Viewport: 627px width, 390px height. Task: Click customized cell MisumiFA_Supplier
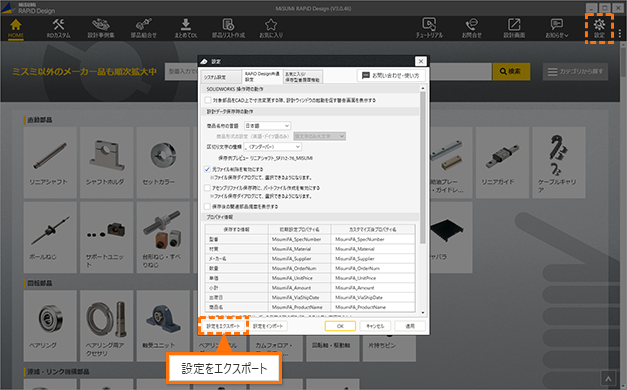pyautogui.click(x=373, y=258)
